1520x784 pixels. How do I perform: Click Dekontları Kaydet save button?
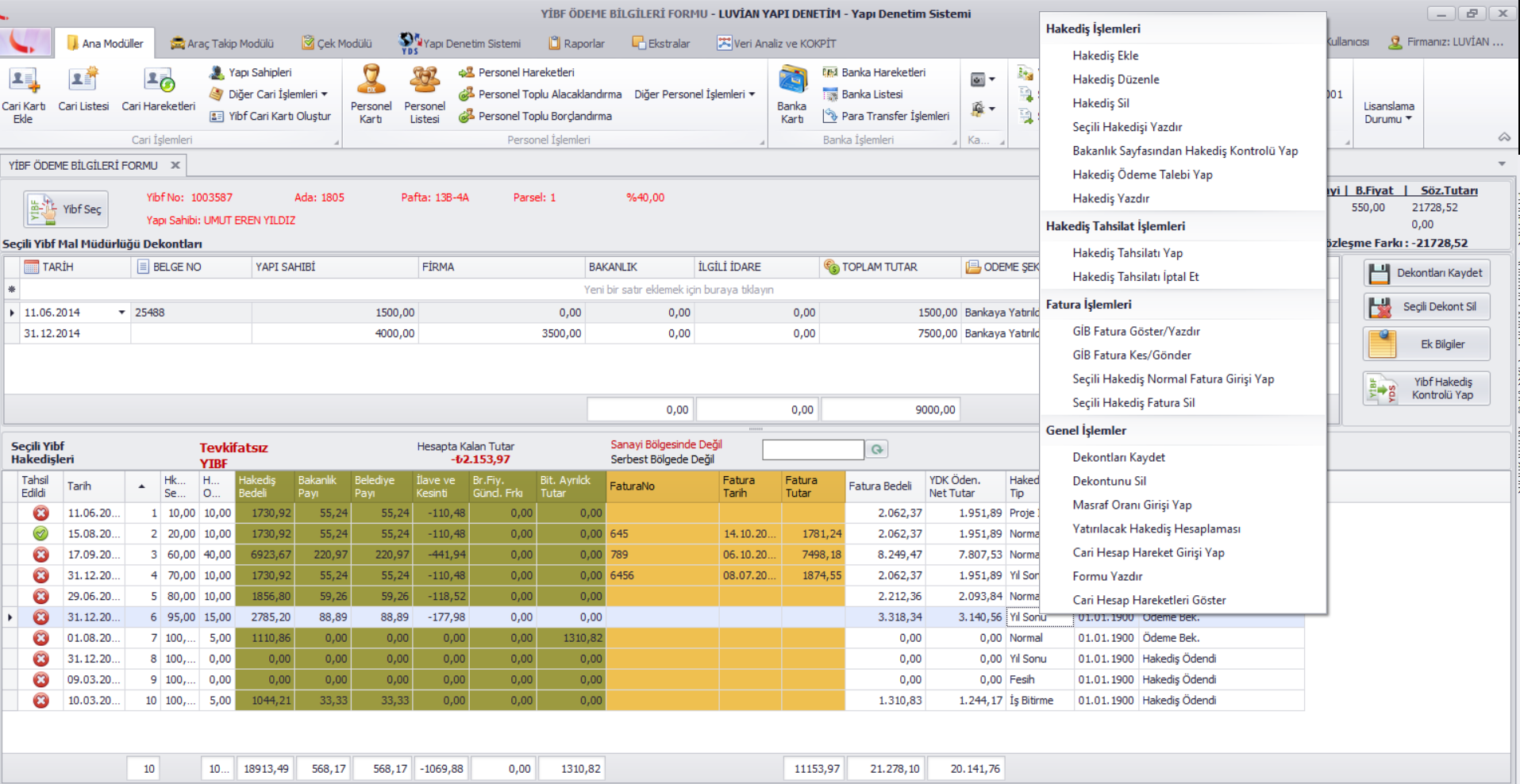[1426, 273]
